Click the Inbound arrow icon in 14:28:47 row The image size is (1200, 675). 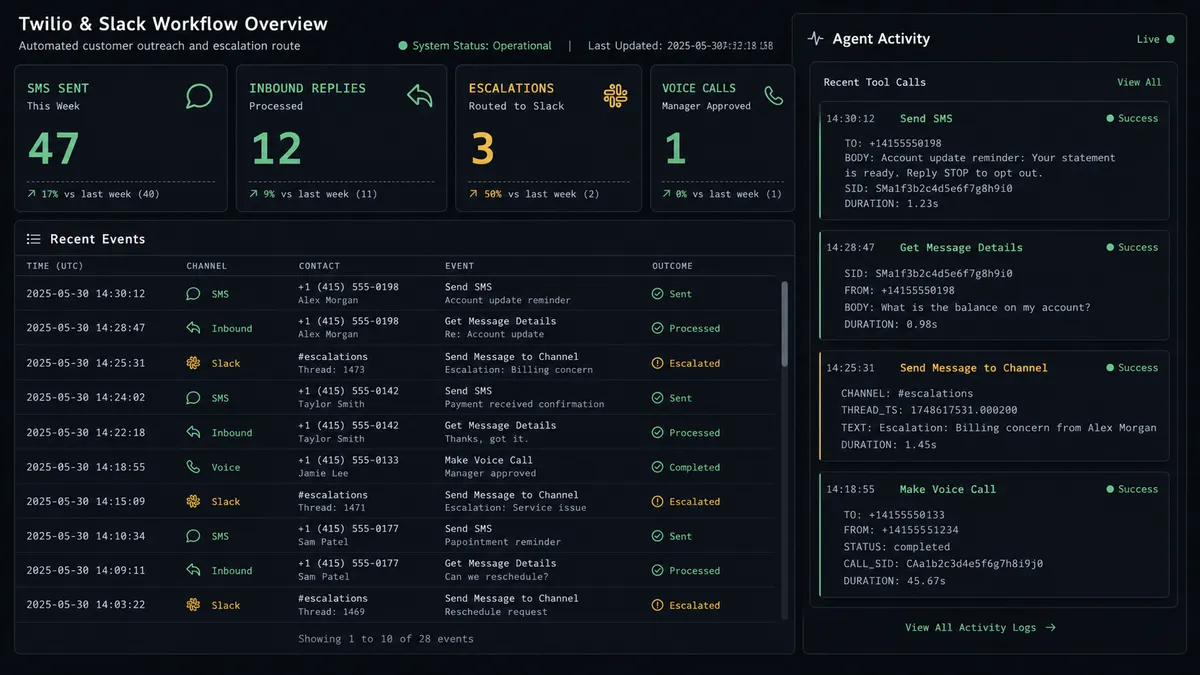pyautogui.click(x=193, y=328)
